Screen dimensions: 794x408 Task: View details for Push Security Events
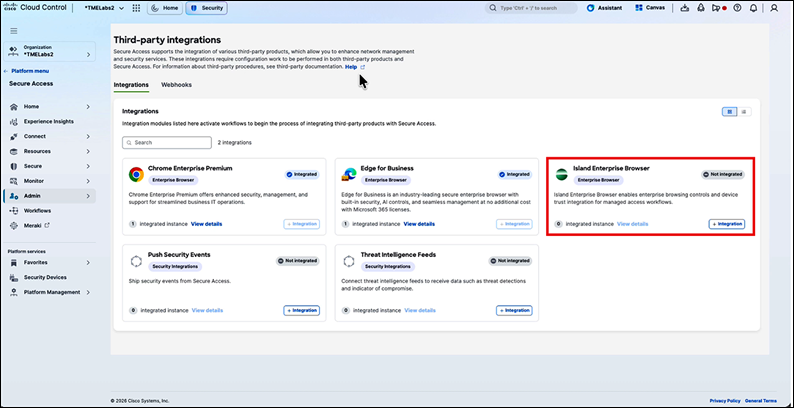coord(207,310)
